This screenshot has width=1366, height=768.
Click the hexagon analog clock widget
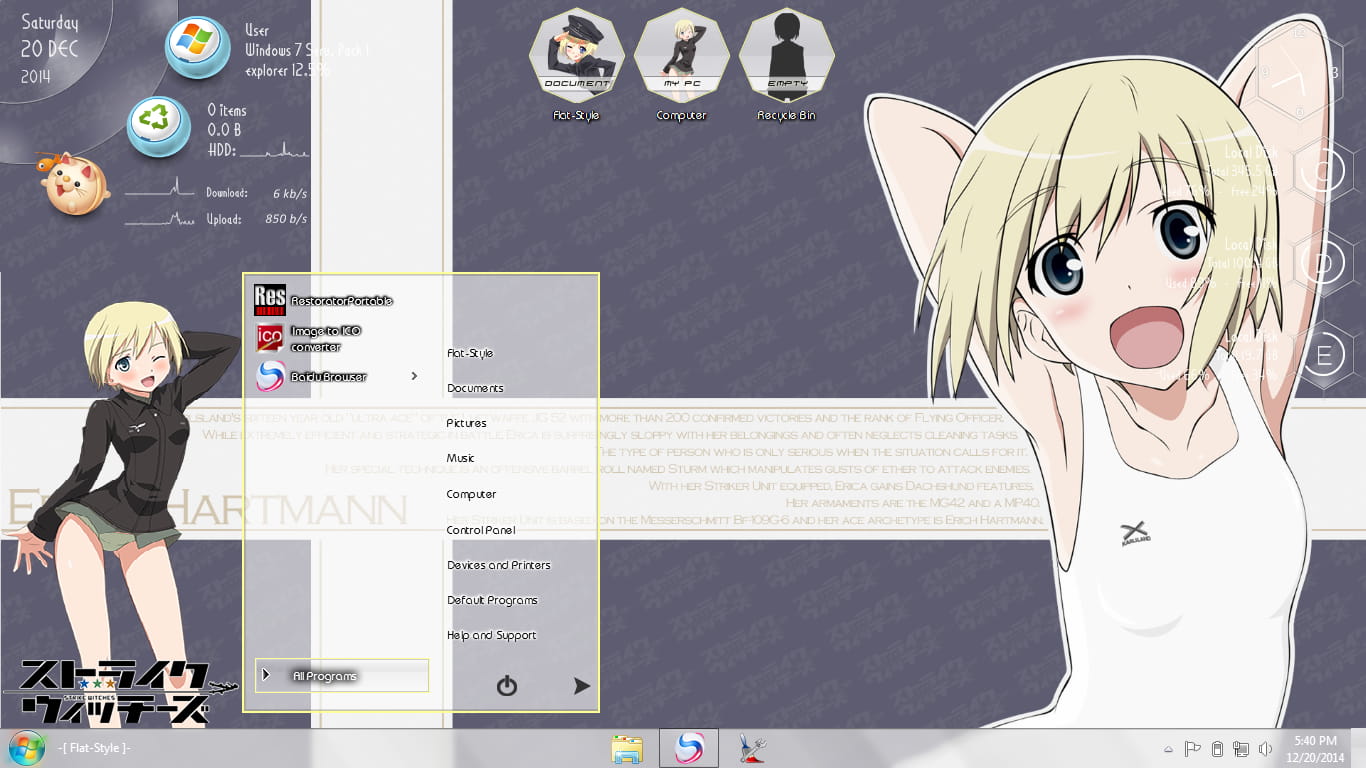pyautogui.click(x=1299, y=72)
